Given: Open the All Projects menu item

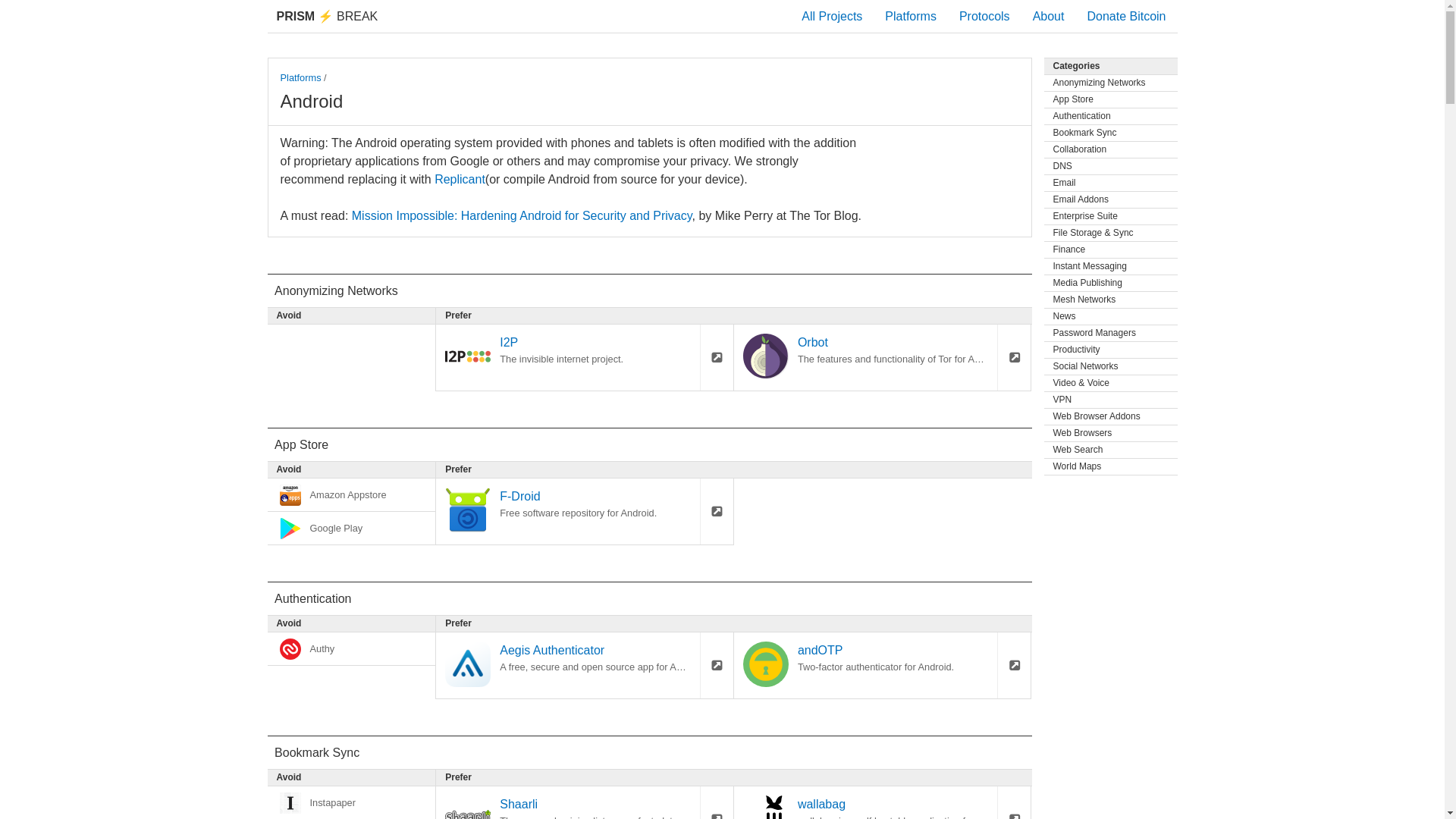Looking at the screenshot, I should (x=831, y=16).
